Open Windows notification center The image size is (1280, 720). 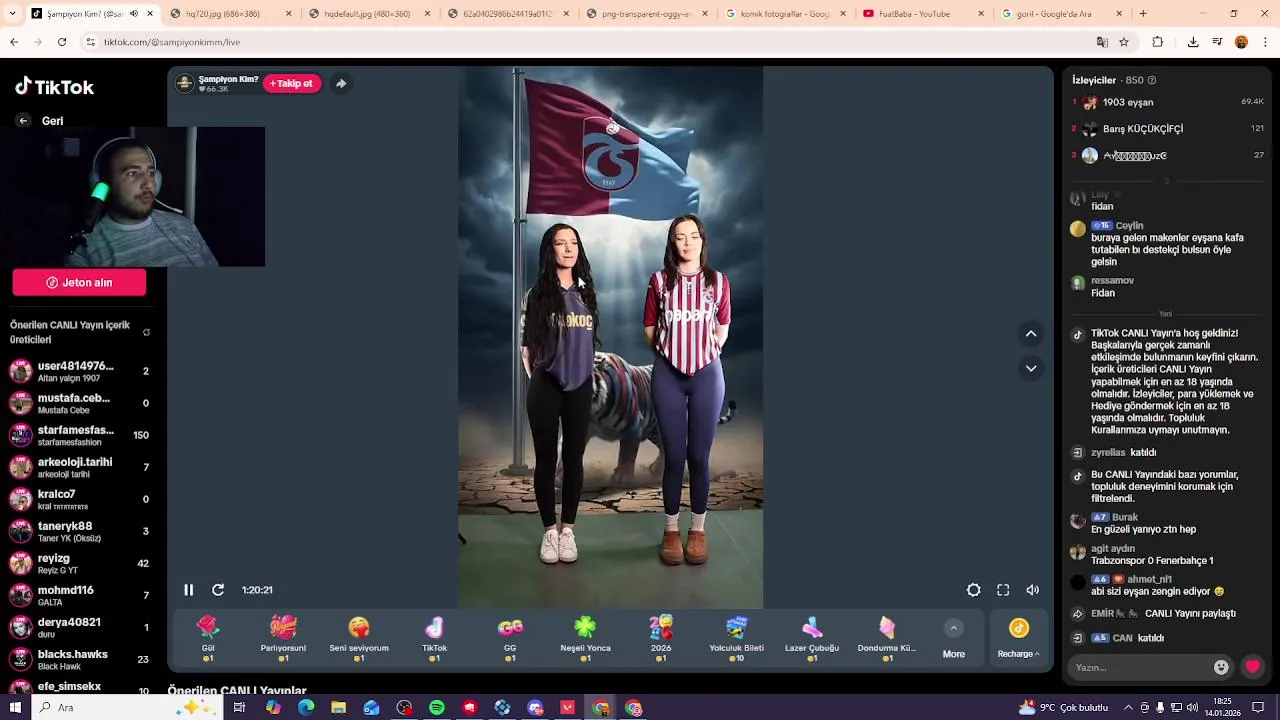[1258, 707]
